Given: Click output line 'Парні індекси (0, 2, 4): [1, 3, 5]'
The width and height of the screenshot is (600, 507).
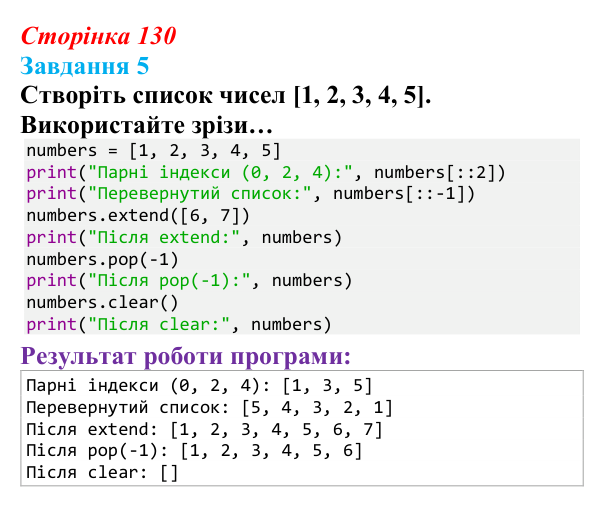Looking at the screenshot, I should pos(199,386).
